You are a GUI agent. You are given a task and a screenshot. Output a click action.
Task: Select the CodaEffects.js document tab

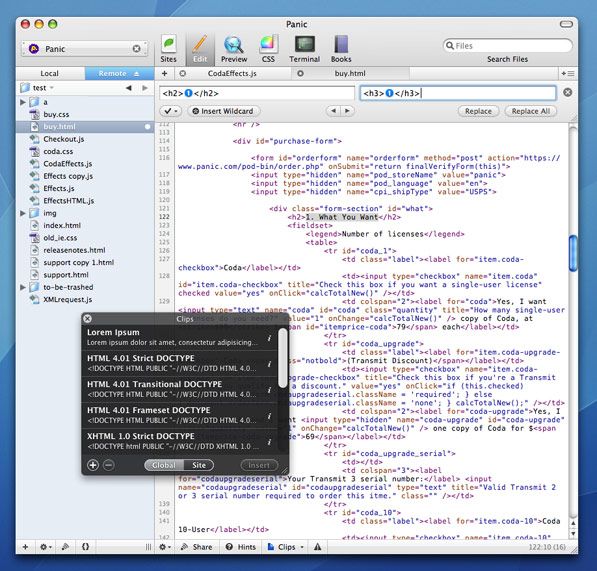pyautogui.click(x=232, y=73)
